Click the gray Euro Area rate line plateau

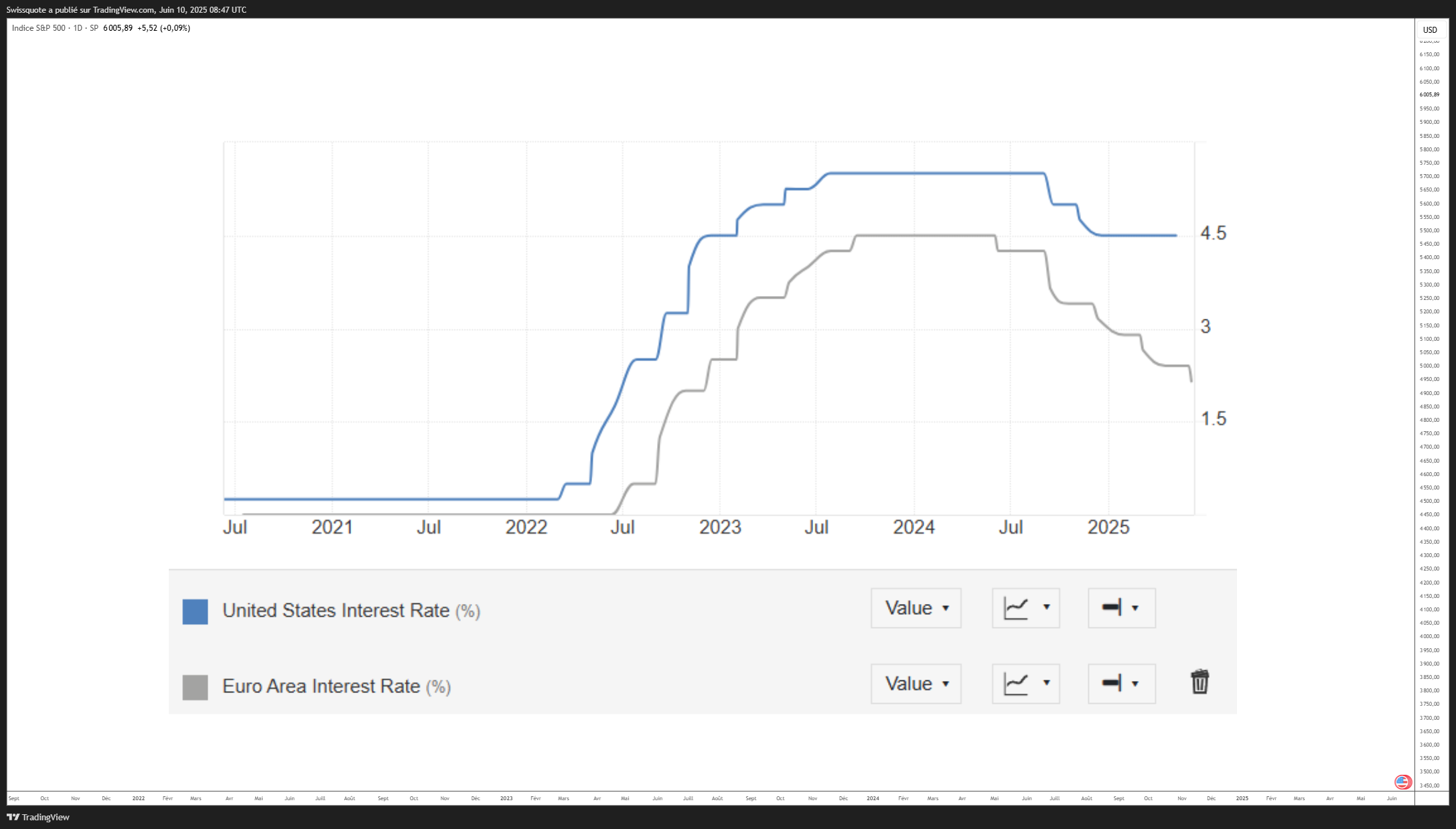click(x=926, y=236)
